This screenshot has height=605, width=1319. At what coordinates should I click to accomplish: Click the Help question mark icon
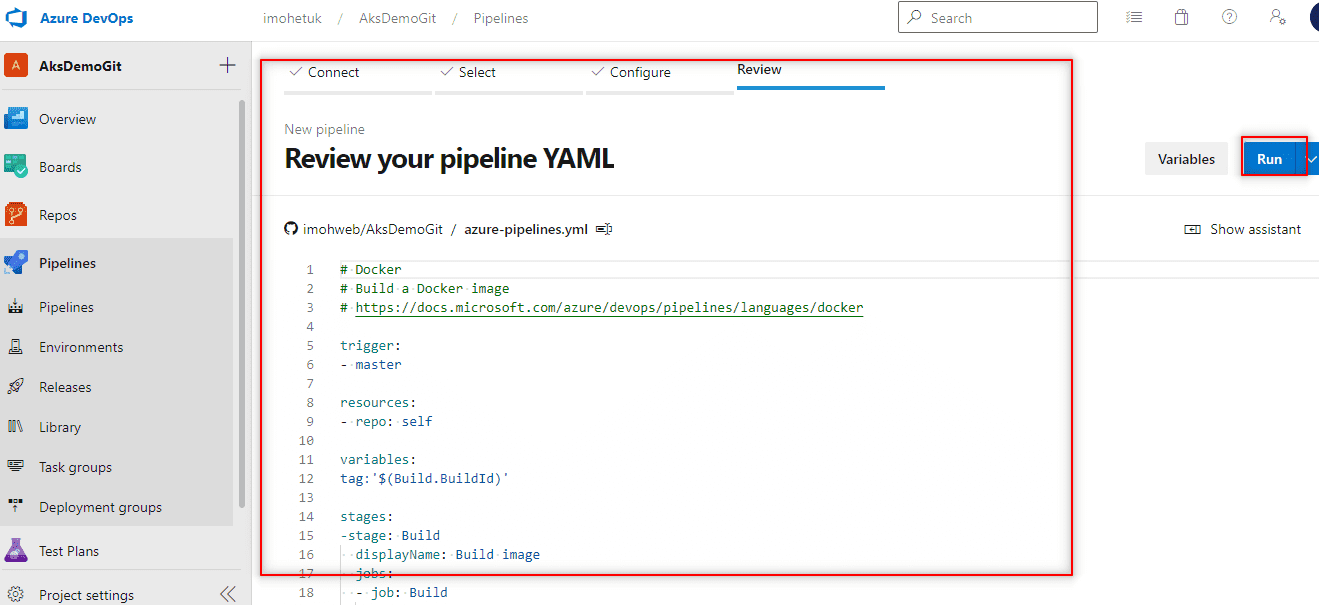point(1229,17)
